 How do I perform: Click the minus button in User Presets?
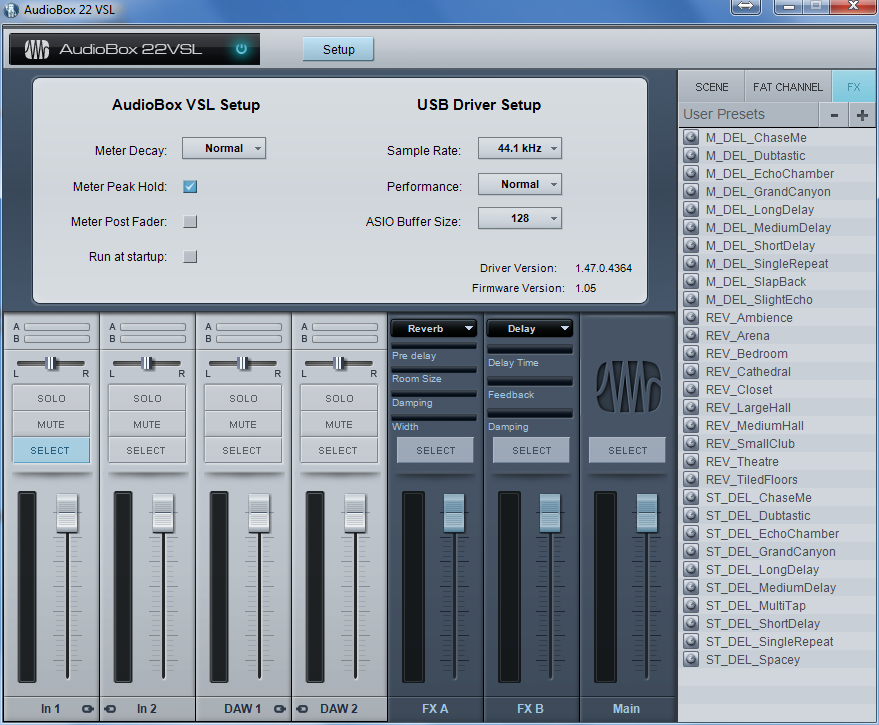[833, 115]
